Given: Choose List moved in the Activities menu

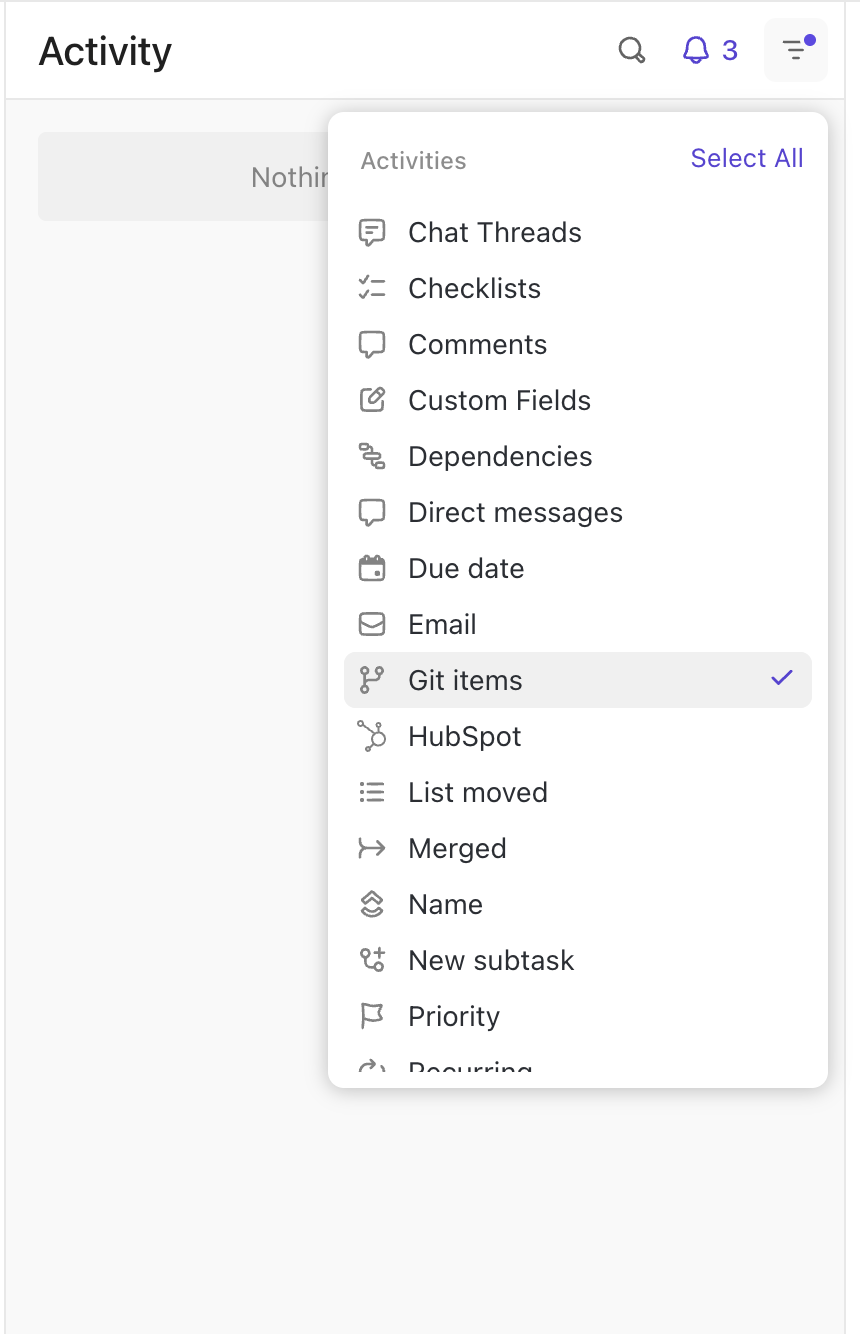Looking at the screenshot, I should 477,792.
